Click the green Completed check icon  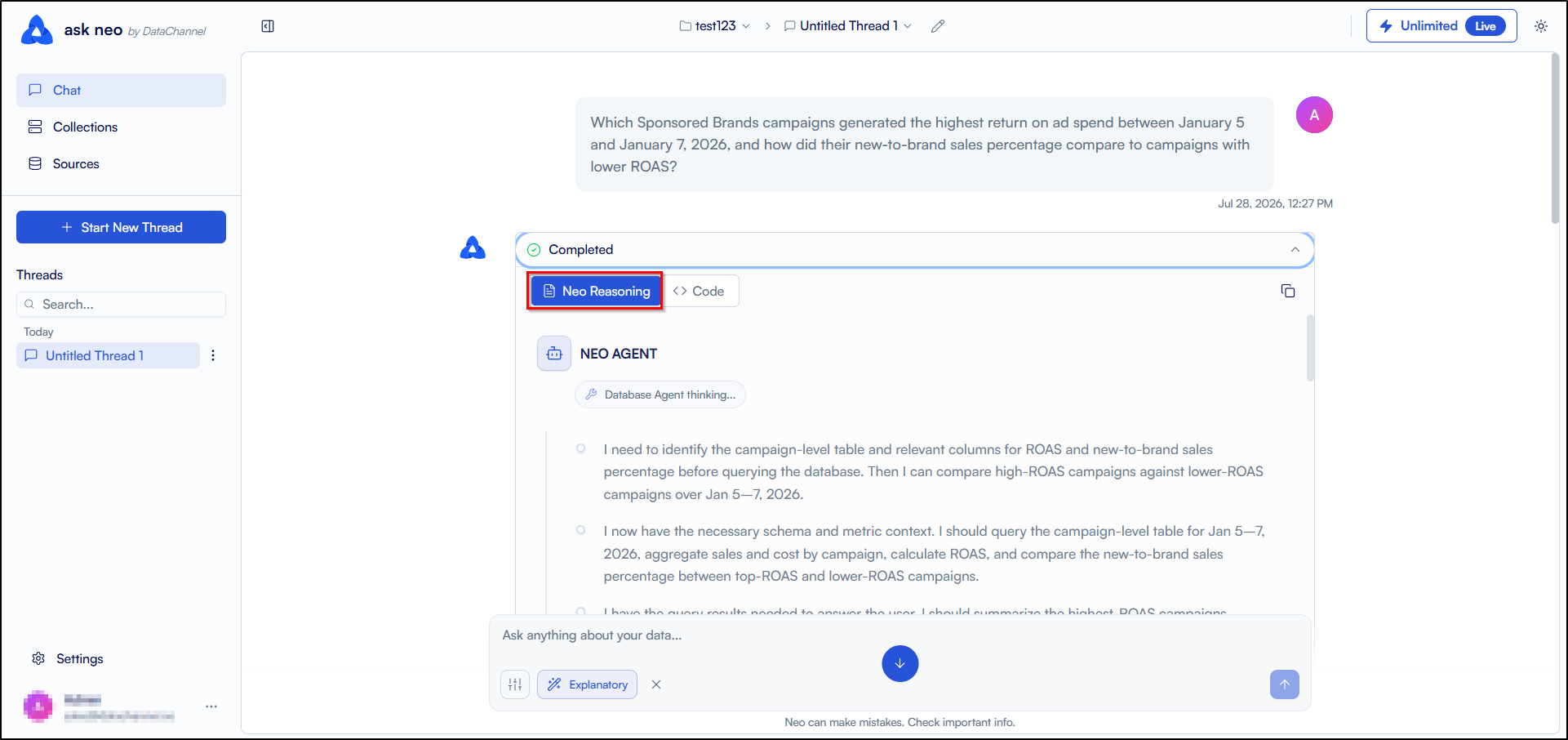(534, 250)
